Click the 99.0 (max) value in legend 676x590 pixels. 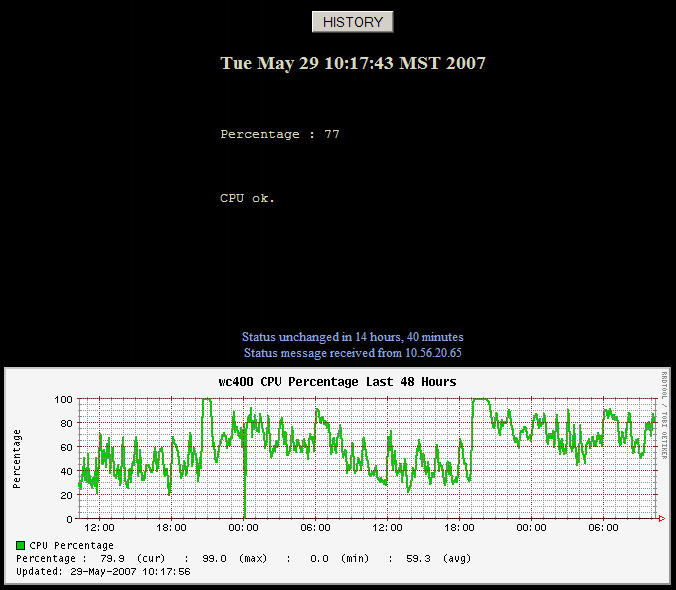[213, 558]
